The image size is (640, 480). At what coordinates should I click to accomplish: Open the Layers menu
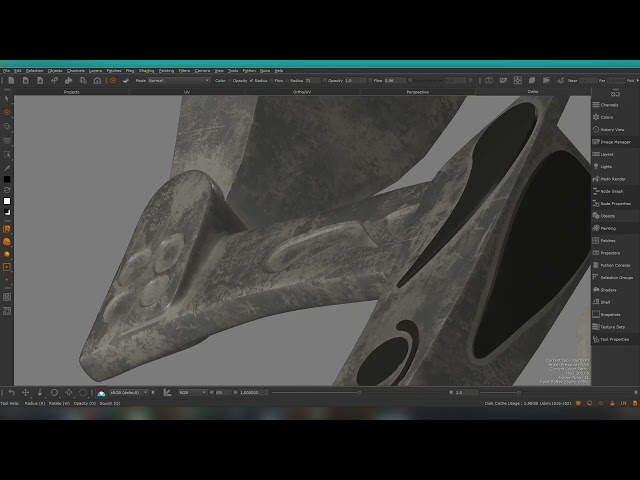[96, 71]
